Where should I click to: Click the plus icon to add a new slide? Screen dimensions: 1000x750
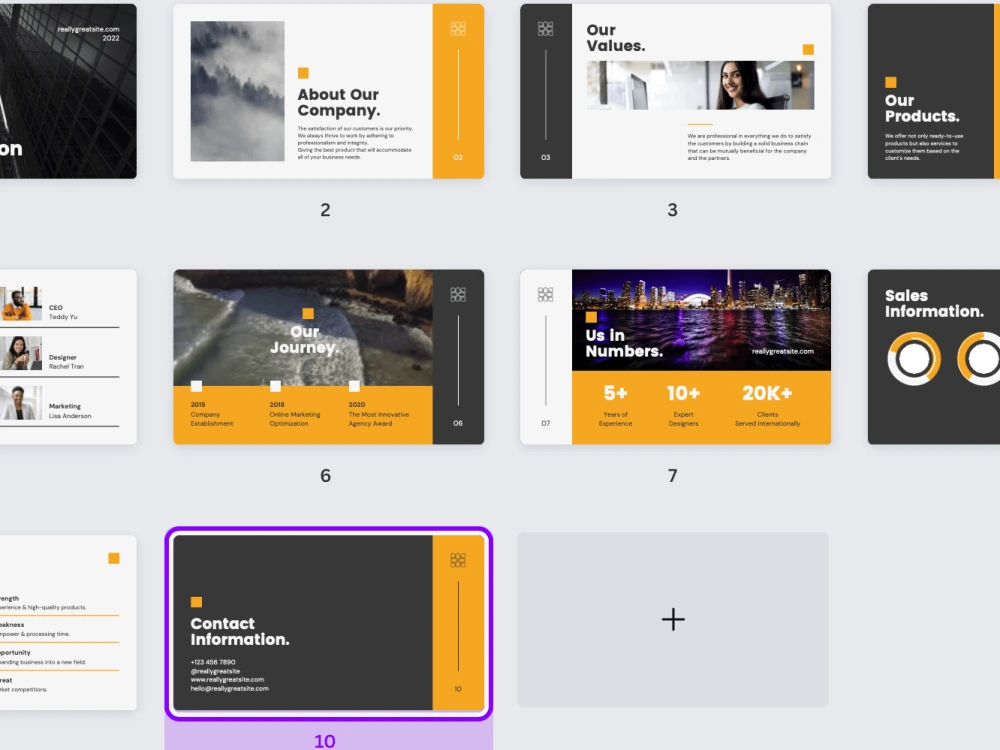[672, 618]
